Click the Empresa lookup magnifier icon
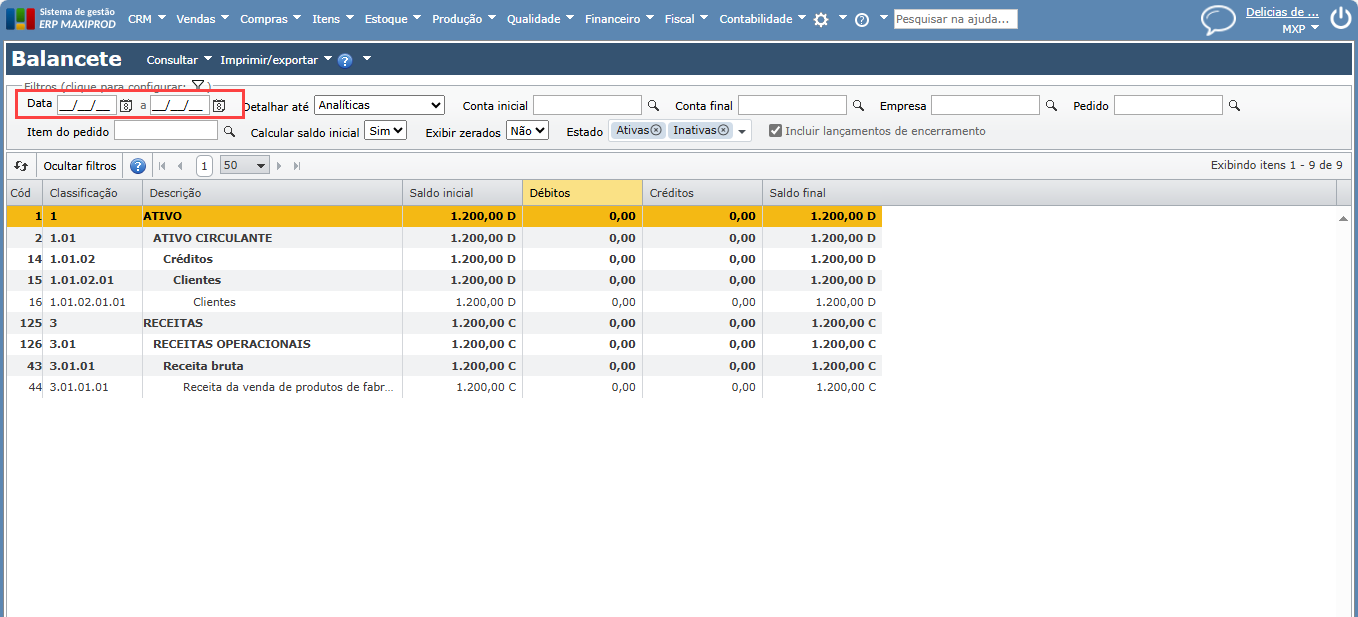 point(1051,105)
